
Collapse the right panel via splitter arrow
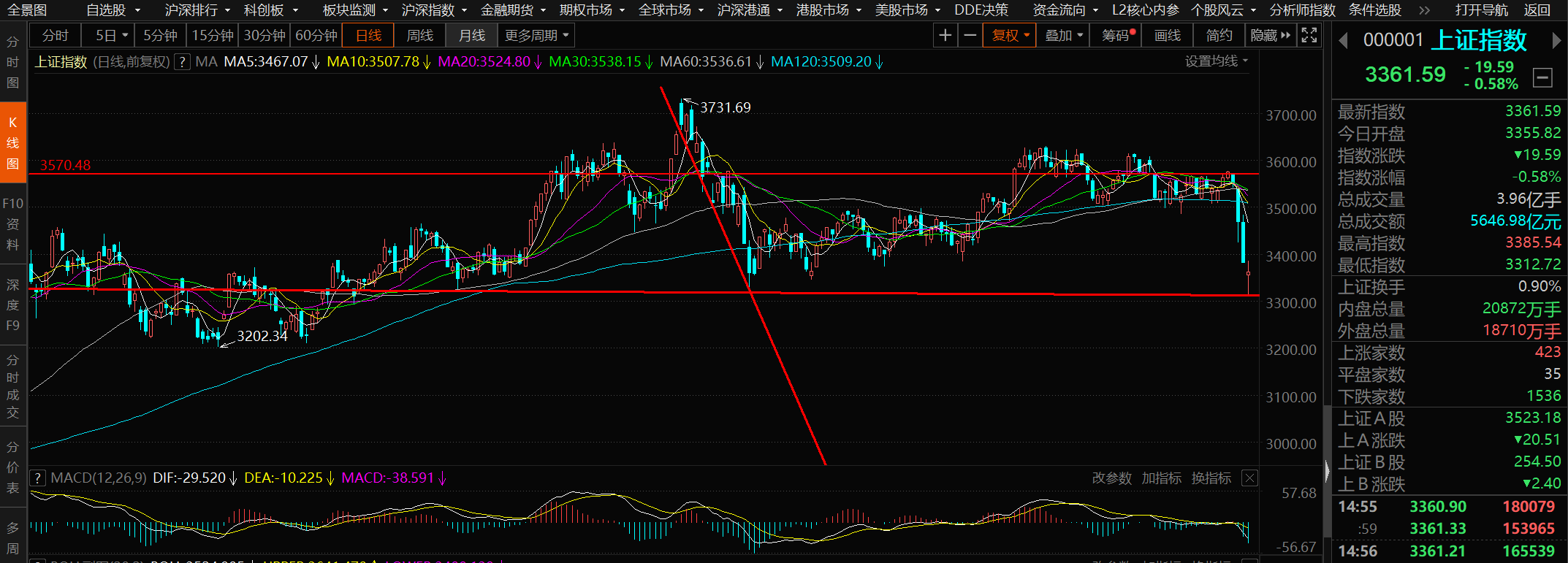(x=1327, y=471)
